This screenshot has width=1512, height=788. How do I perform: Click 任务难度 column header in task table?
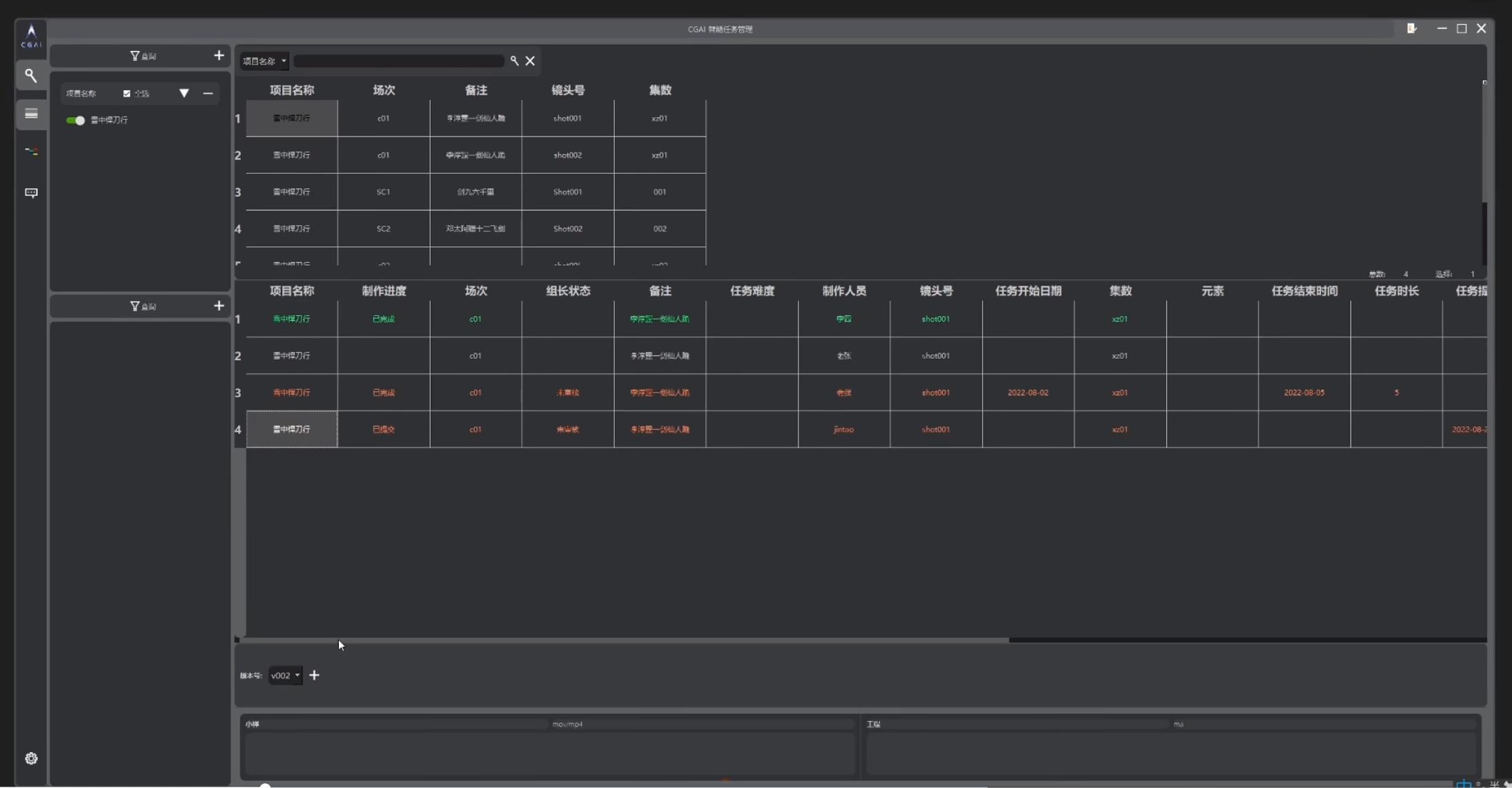click(x=752, y=291)
